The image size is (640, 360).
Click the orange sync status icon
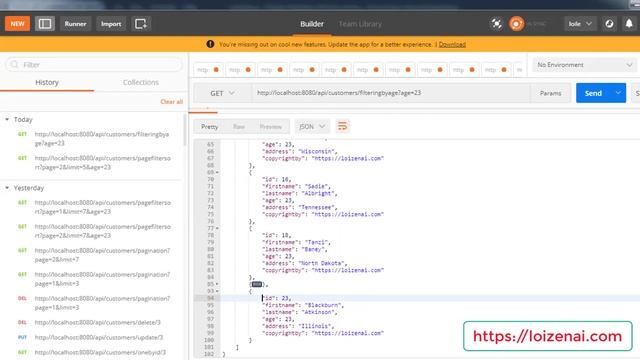click(x=516, y=24)
